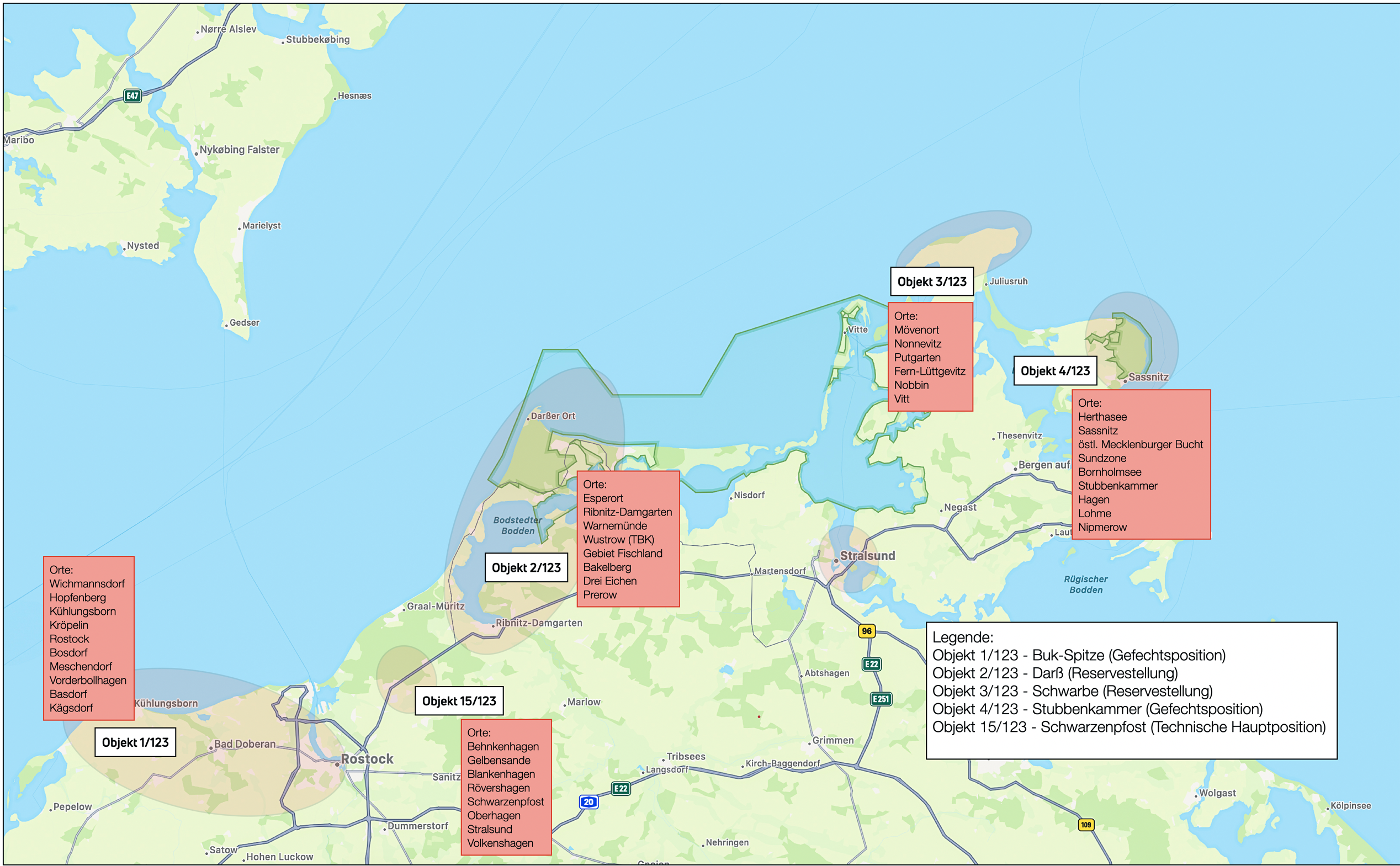1400x866 pixels.
Task: Click the E22 shield near Stralsund
Action: tap(871, 665)
